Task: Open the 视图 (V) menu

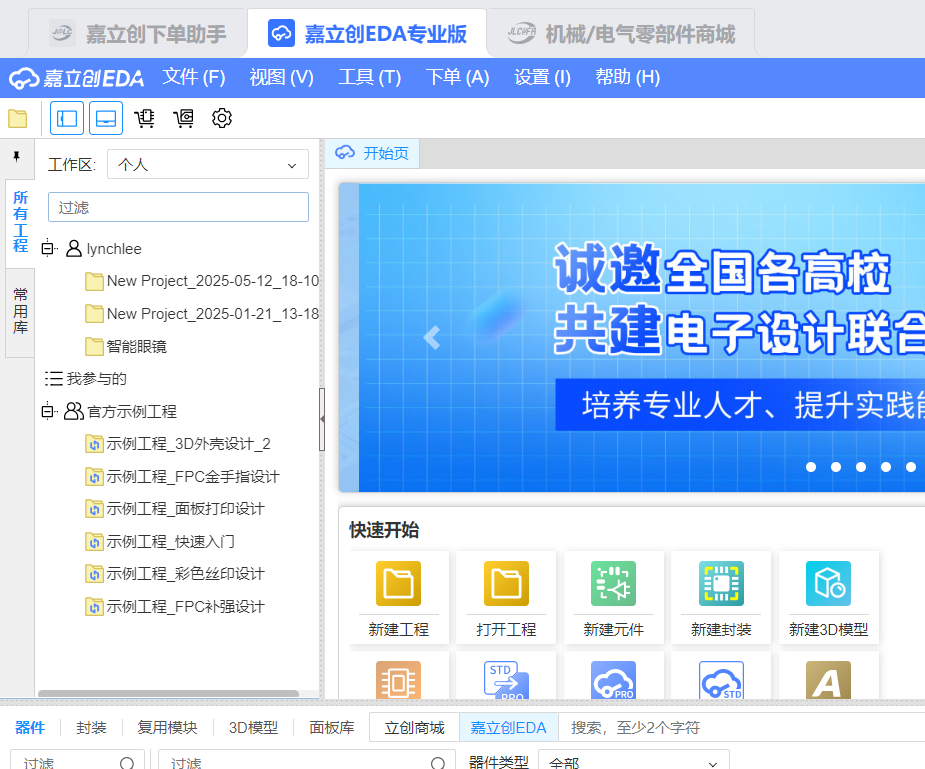Action: [x=281, y=77]
